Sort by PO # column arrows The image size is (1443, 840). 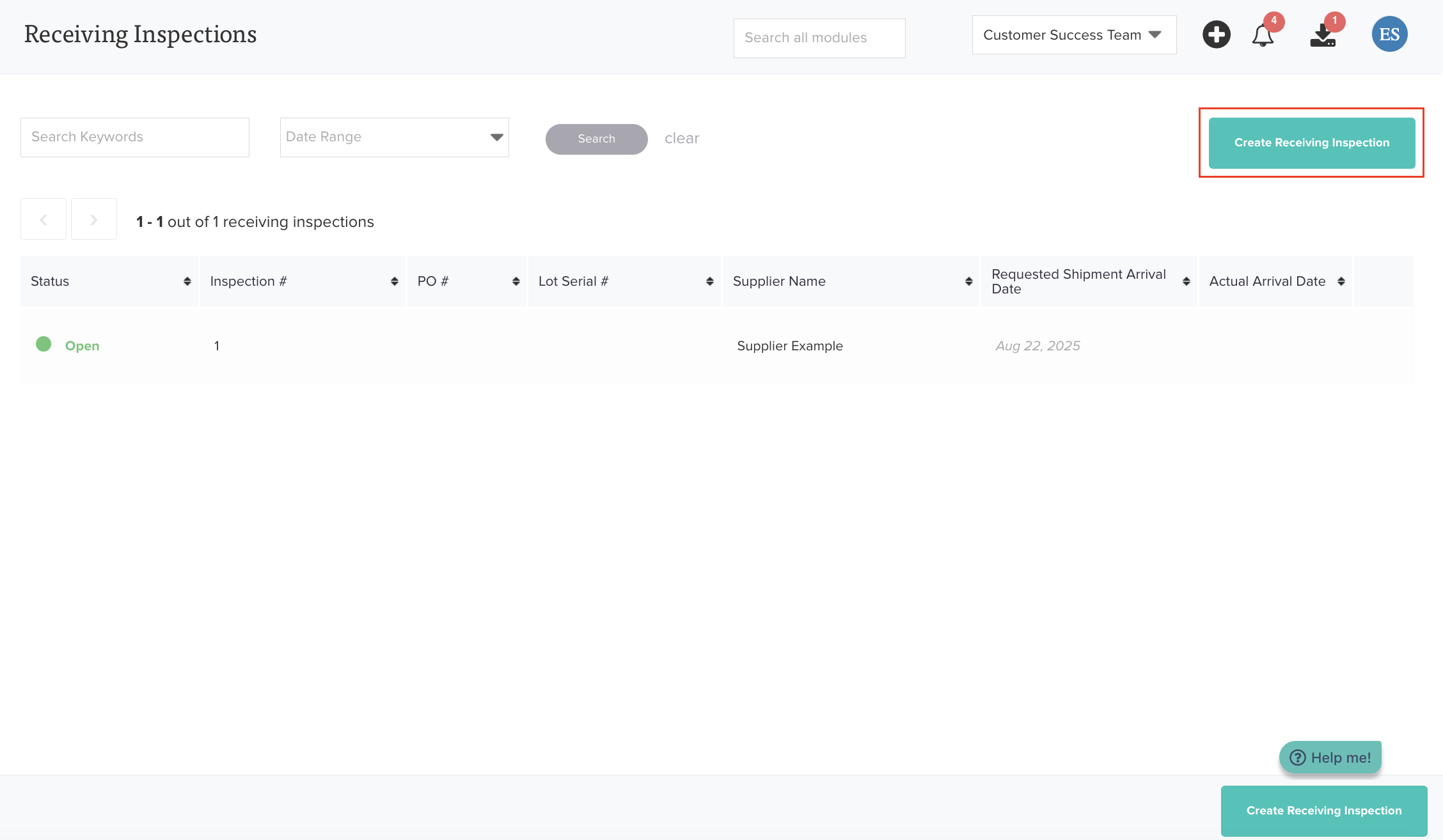(x=516, y=281)
